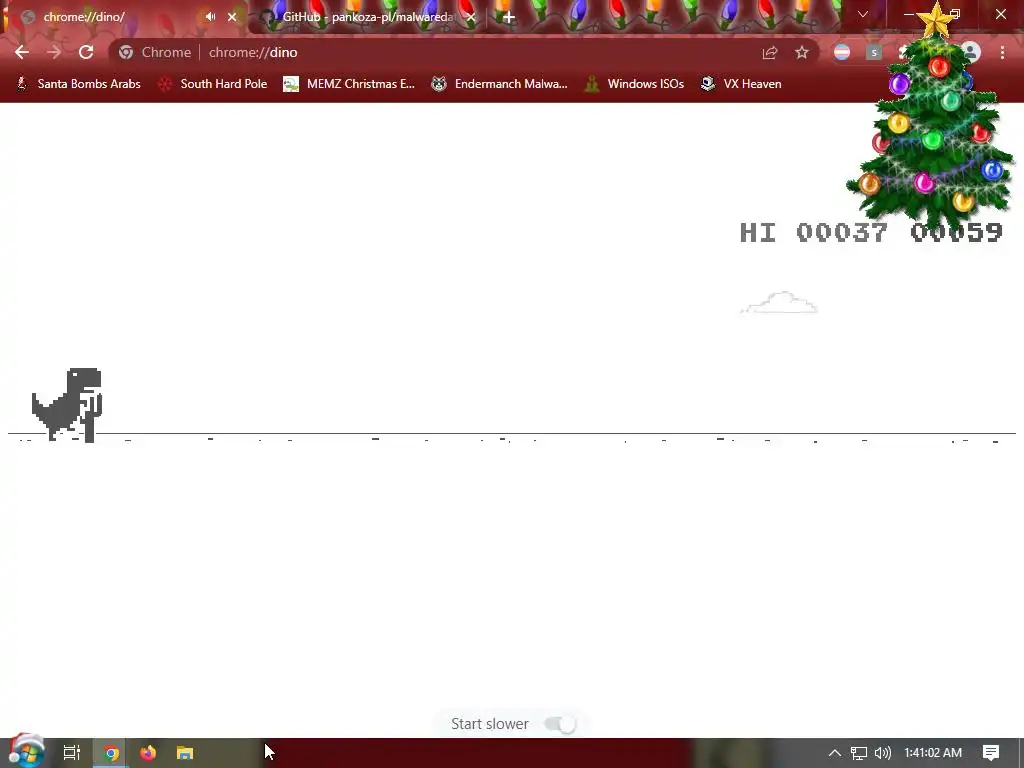
Task: Click the Chrome taskbar icon
Action: (x=111, y=753)
